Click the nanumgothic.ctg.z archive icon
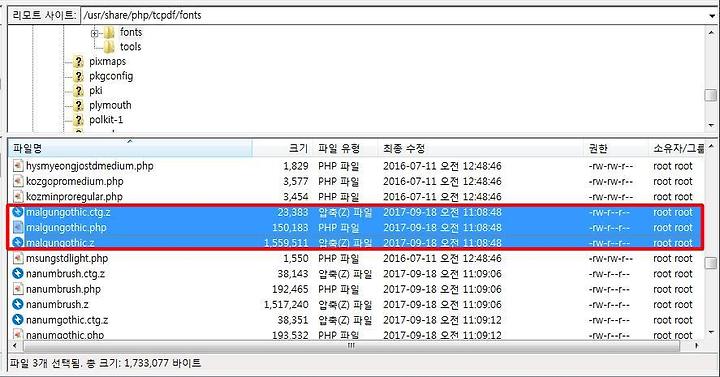720x377 pixels. (x=18, y=320)
